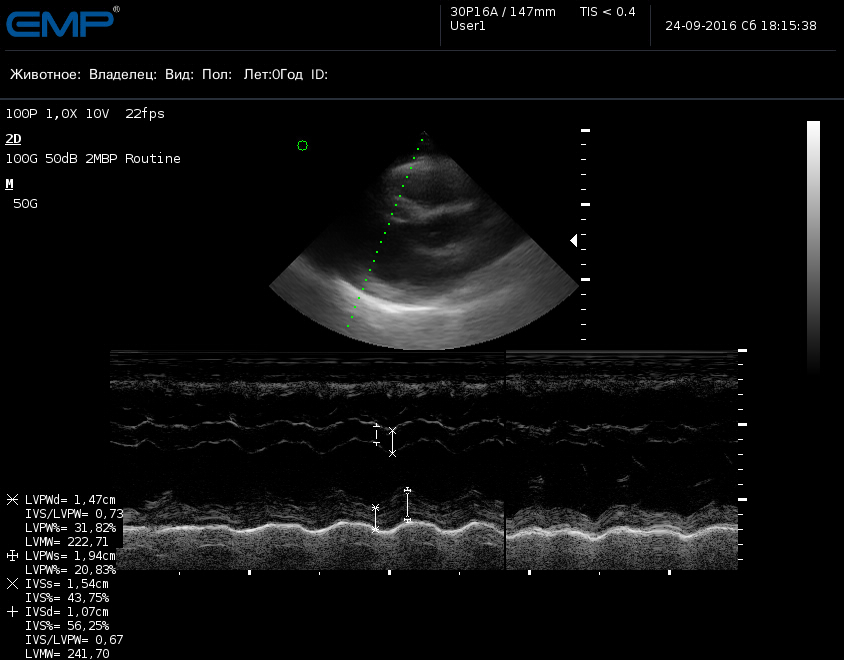
Task: Click the '22fps' frame rate value
Action: 145,114
